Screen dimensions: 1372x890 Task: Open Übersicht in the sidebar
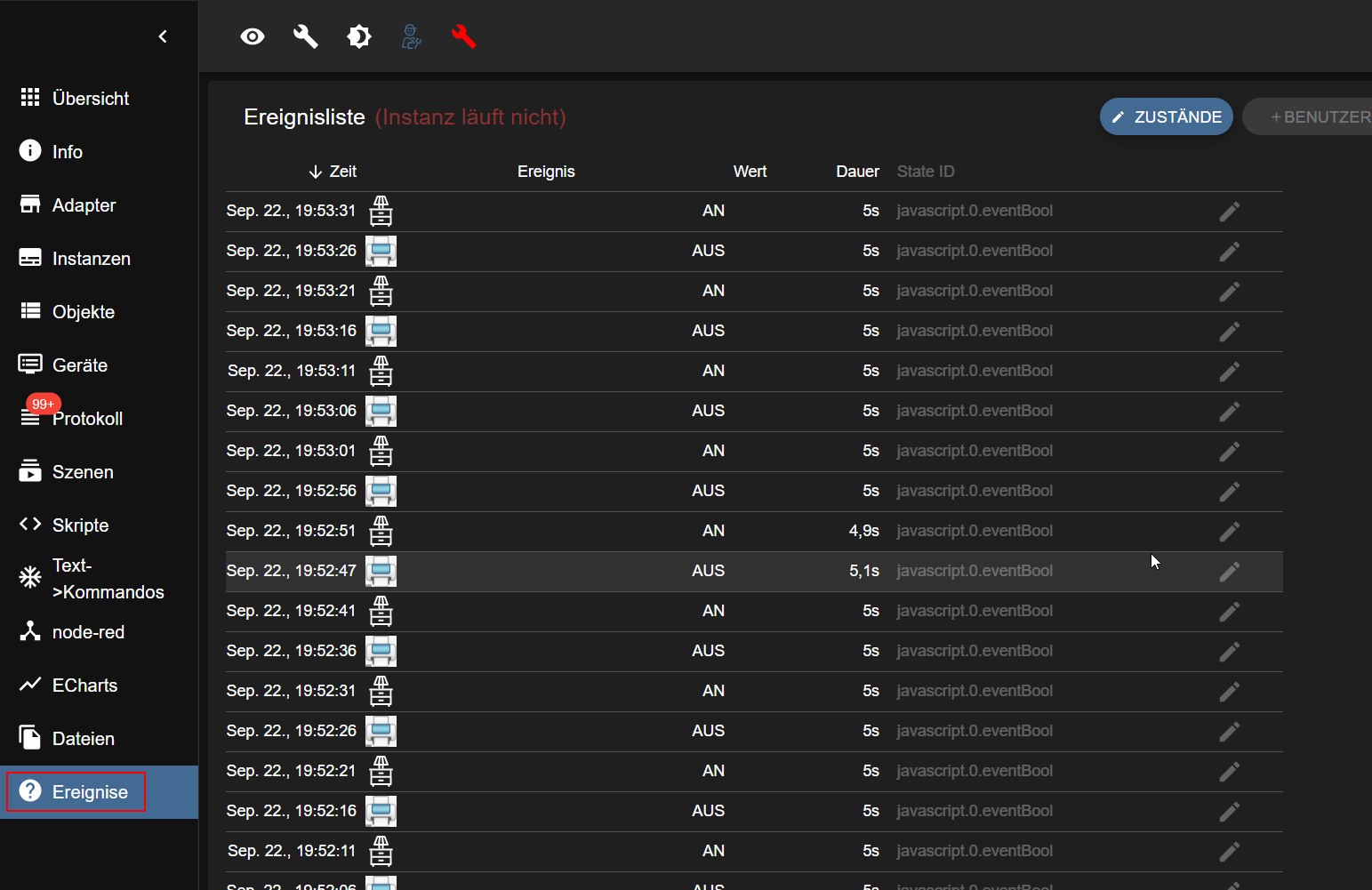(x=99, y=98)
